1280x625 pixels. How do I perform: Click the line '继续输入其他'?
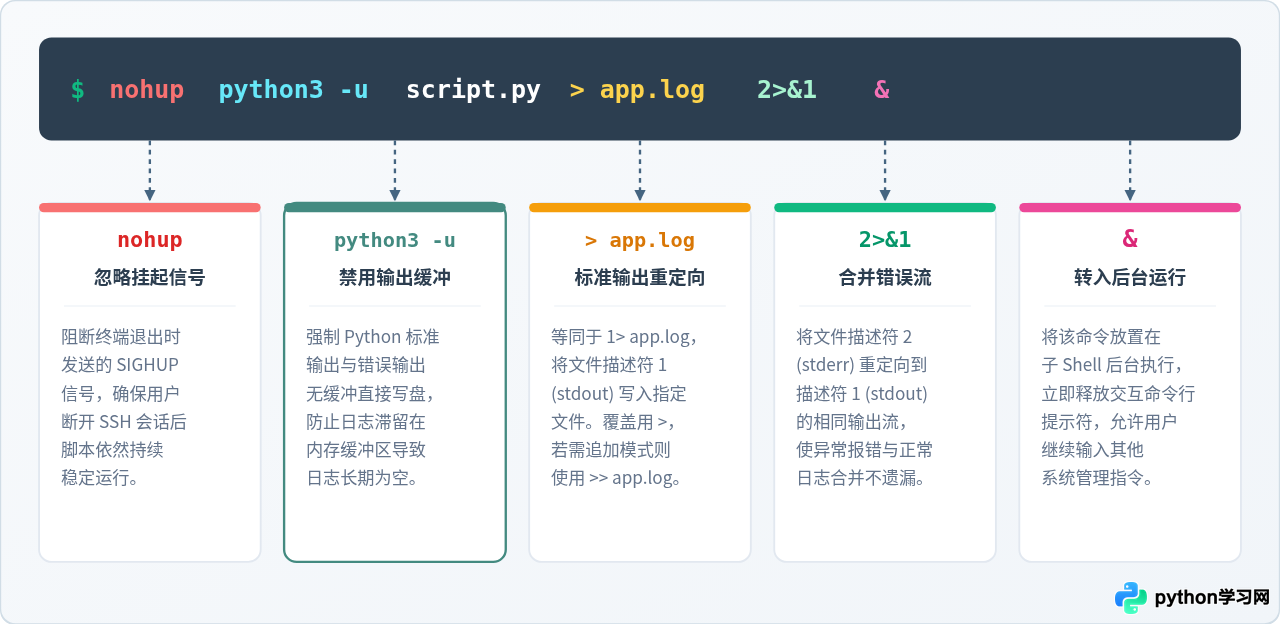click(1092, 450)
